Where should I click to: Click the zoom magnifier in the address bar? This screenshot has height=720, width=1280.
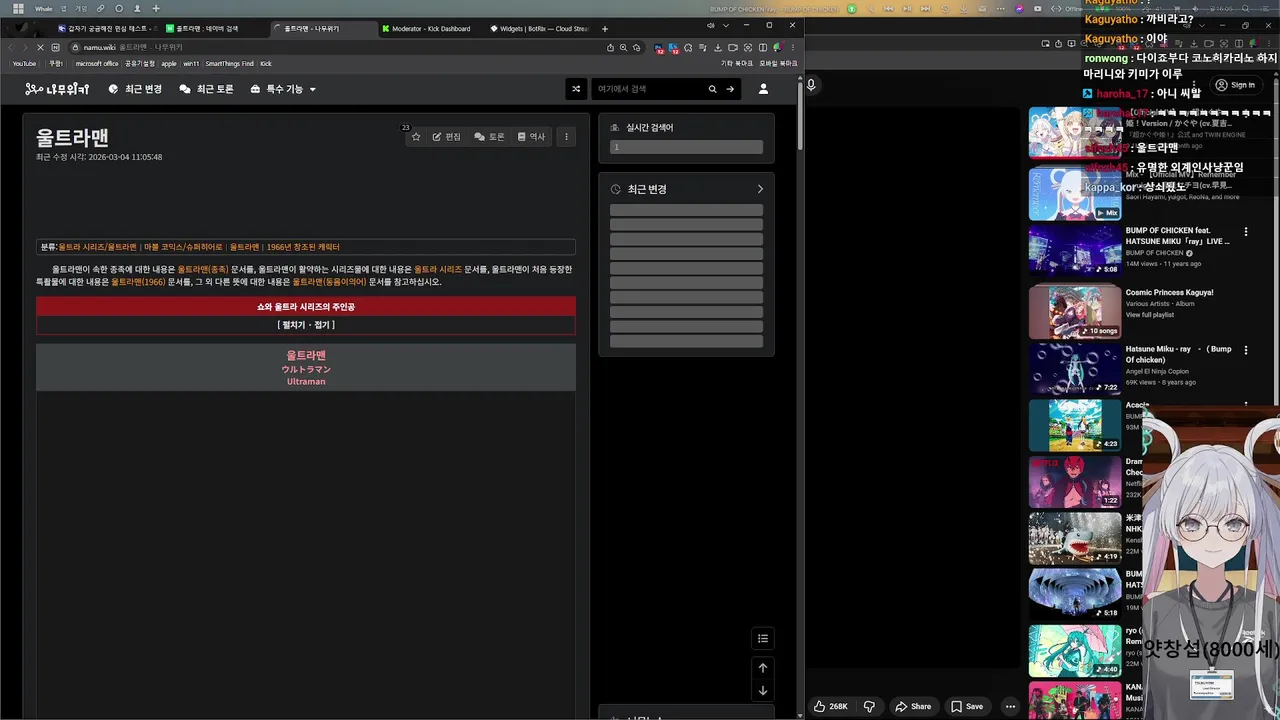623,47
